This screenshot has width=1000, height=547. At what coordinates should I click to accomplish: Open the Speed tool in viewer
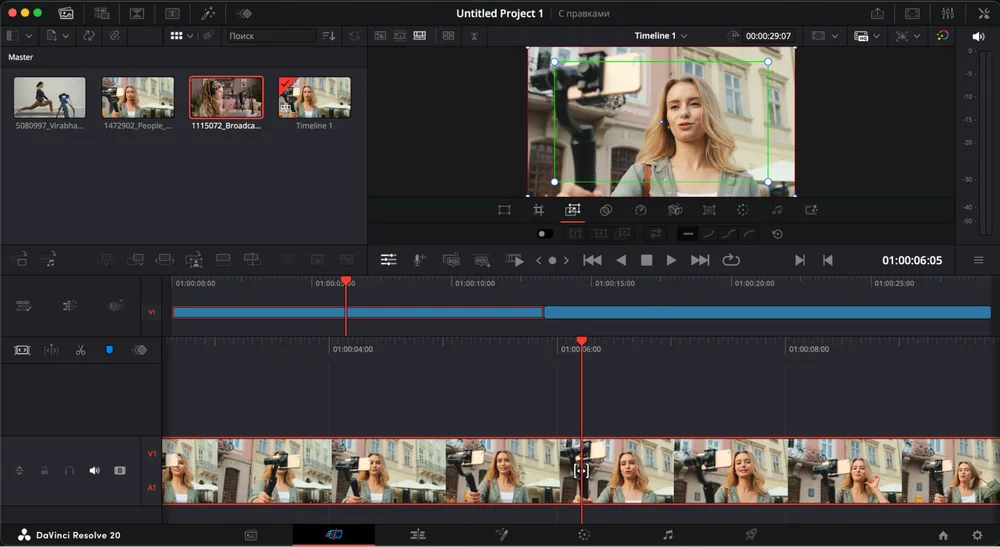[x=641, y=210]
